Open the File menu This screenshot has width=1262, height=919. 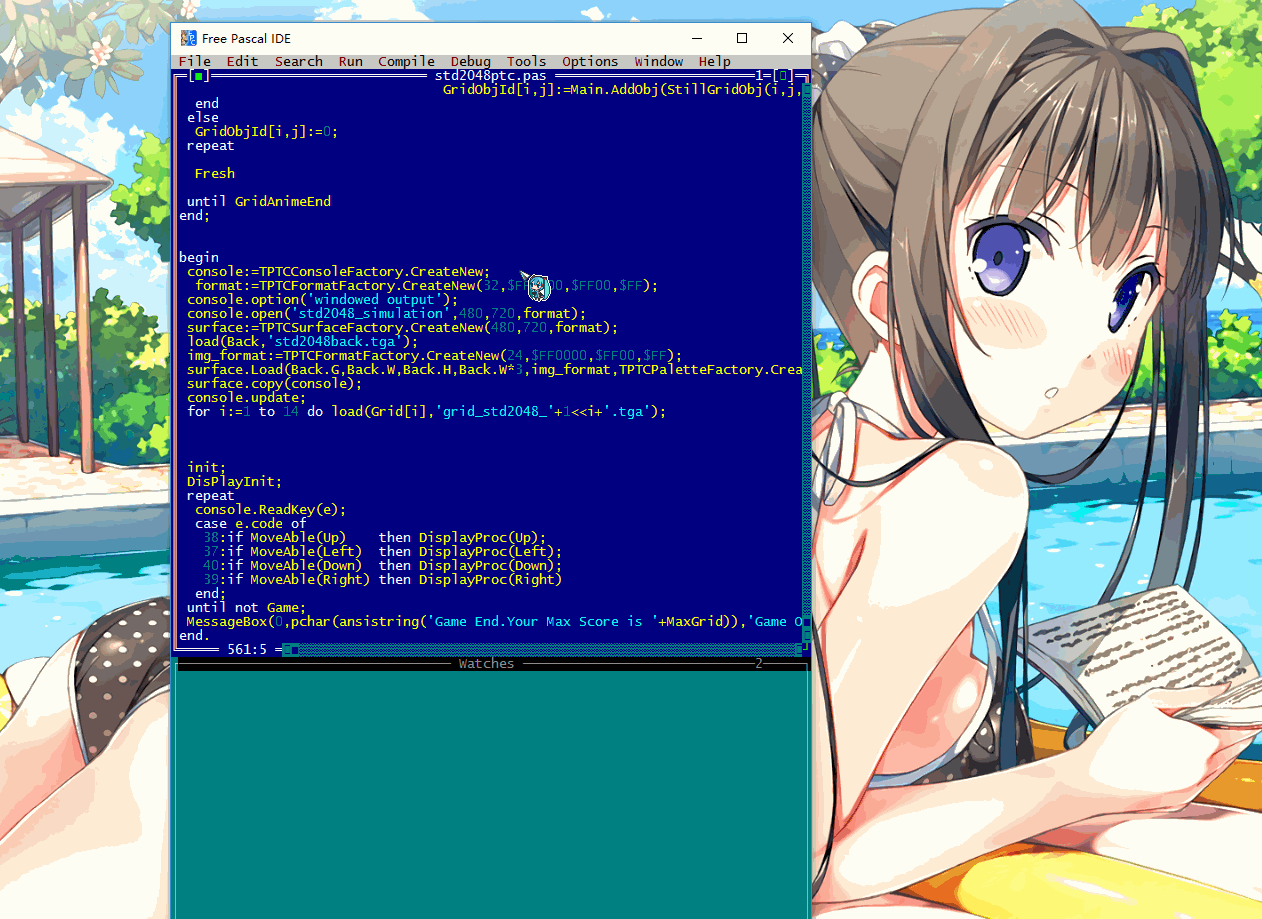[x=194, y=61]
